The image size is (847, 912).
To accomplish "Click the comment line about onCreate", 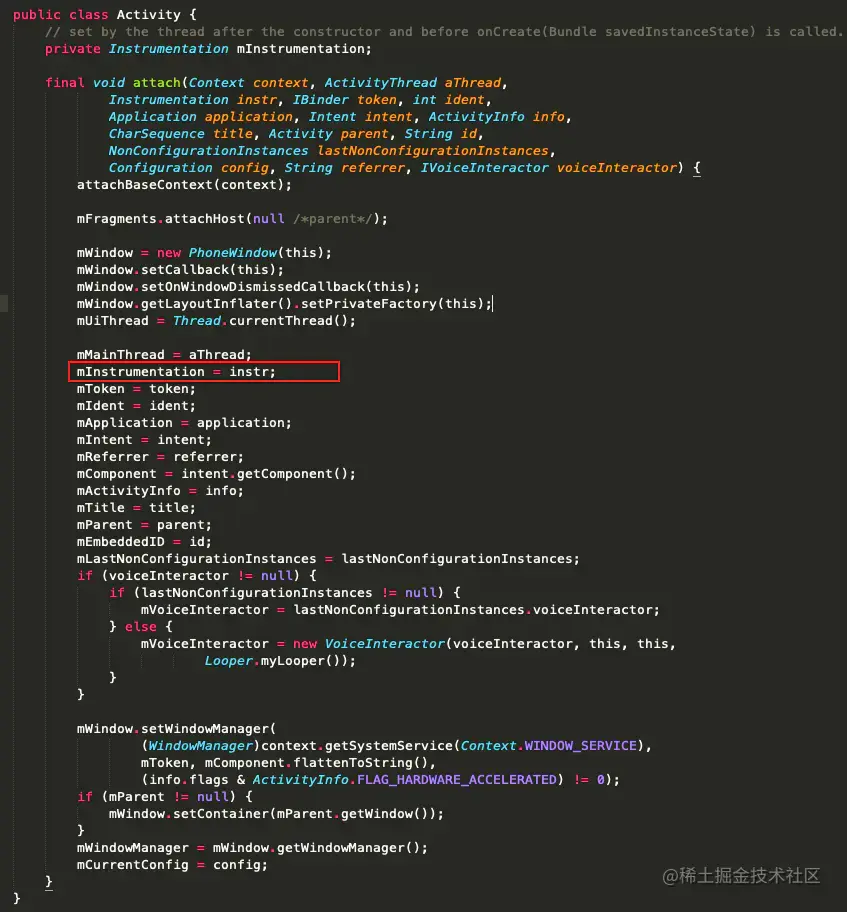I will tap(444, 31).
